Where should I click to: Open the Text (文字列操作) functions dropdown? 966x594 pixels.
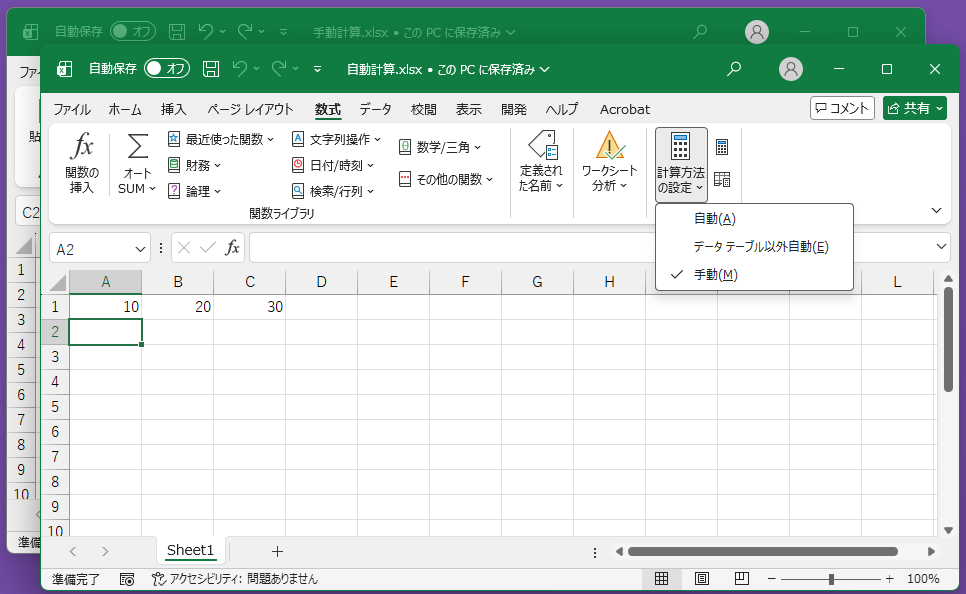click(336, 139)
